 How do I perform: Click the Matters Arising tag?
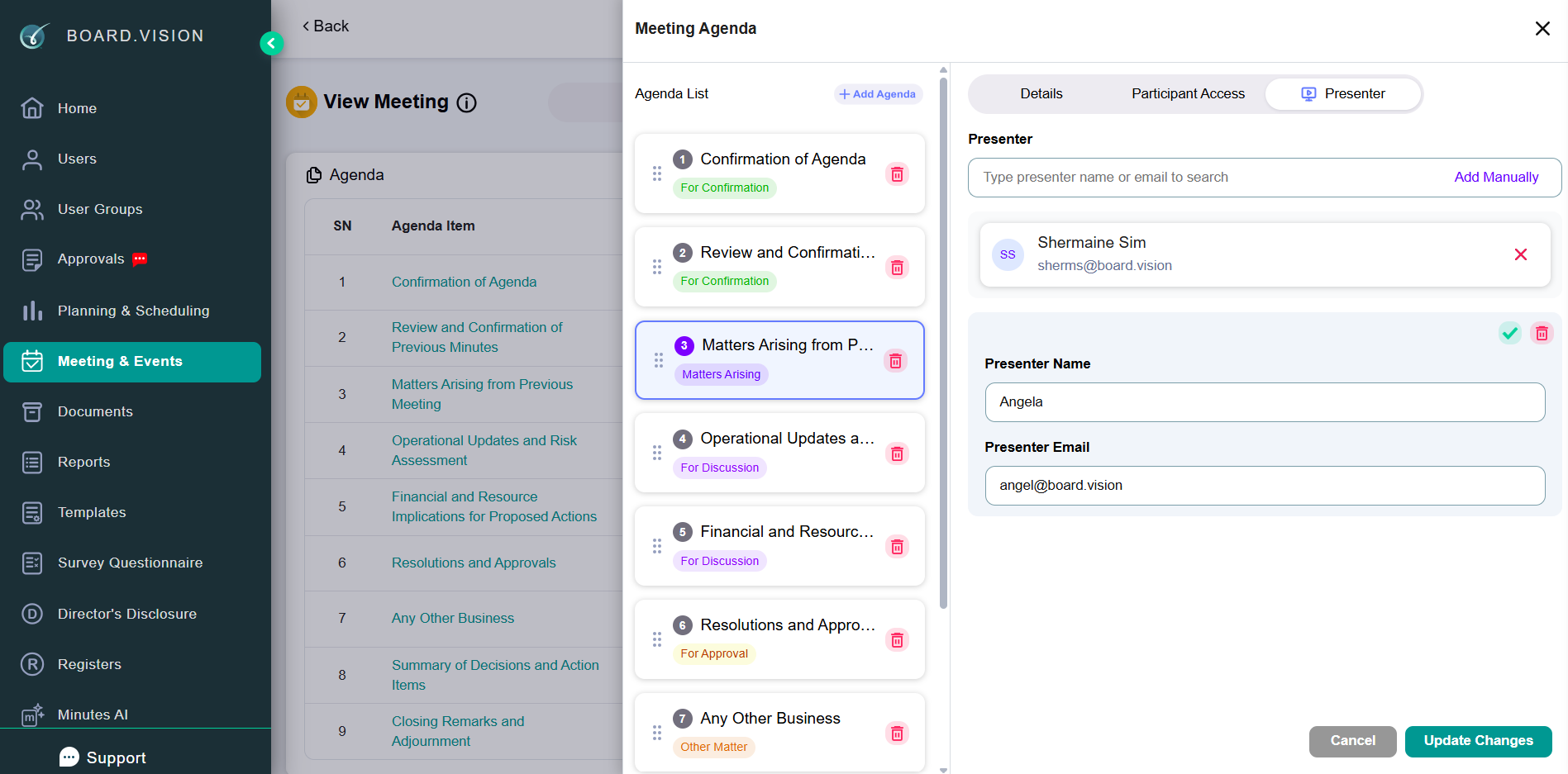[721, 375]
